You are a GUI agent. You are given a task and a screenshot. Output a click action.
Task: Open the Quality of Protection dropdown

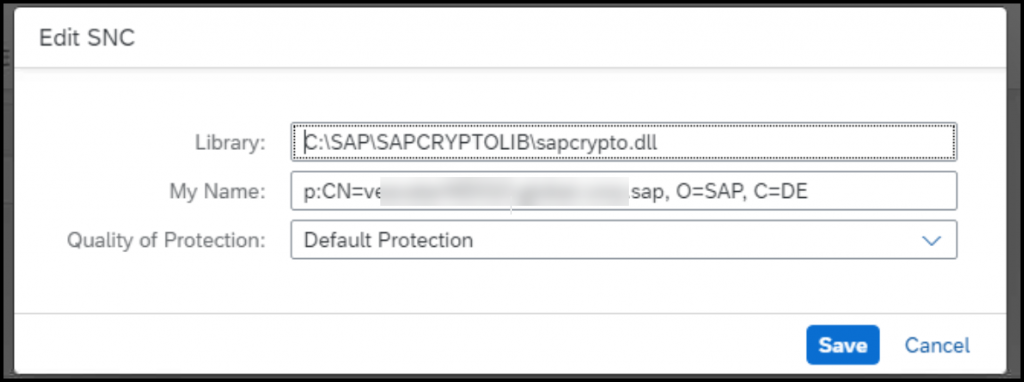pyautogui.click(x=624, y=240)
